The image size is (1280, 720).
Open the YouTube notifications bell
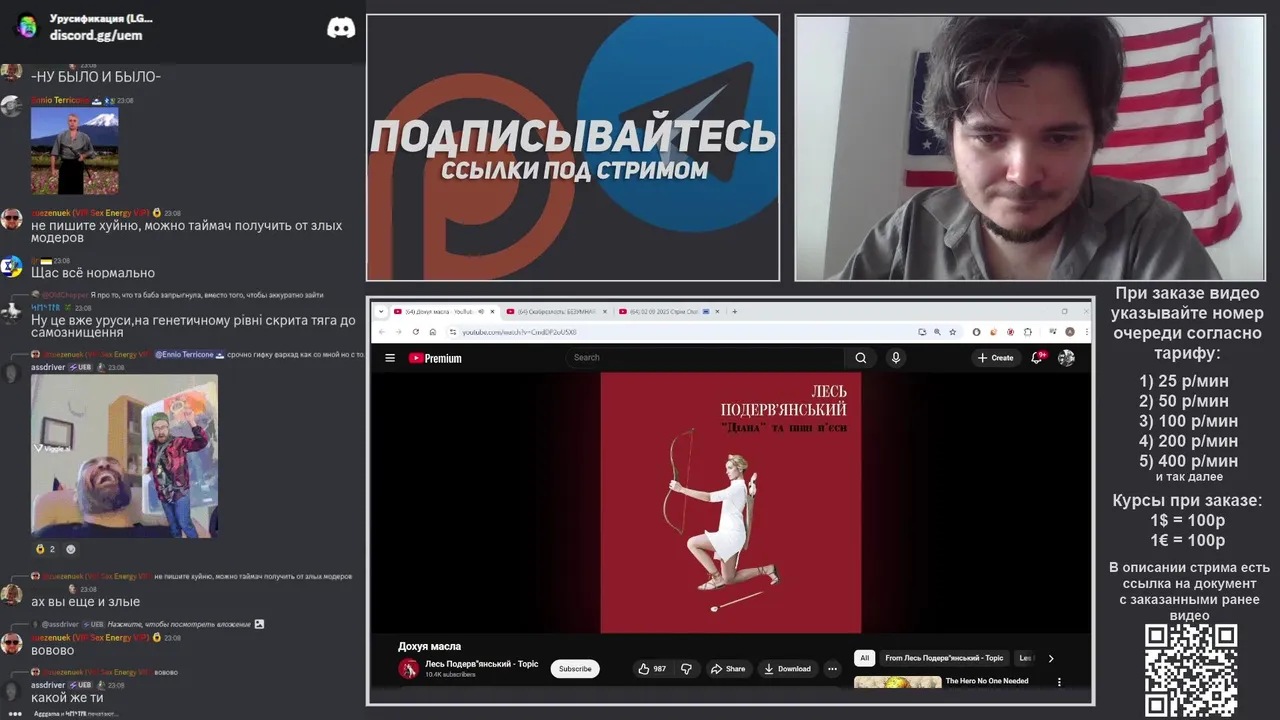(1037, 357)
